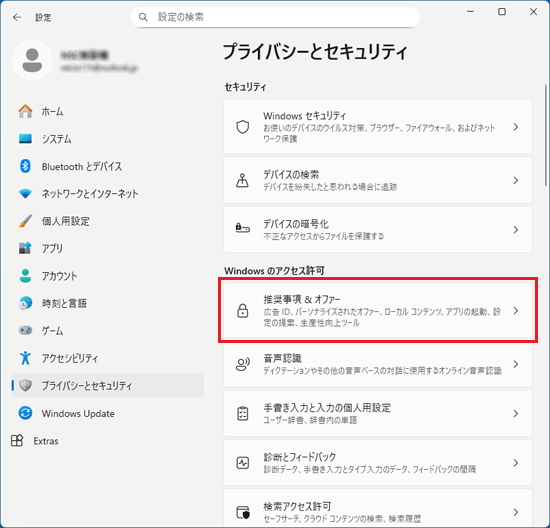Open the 音声認識 card
550x528 pixels.
click(378, 364)
